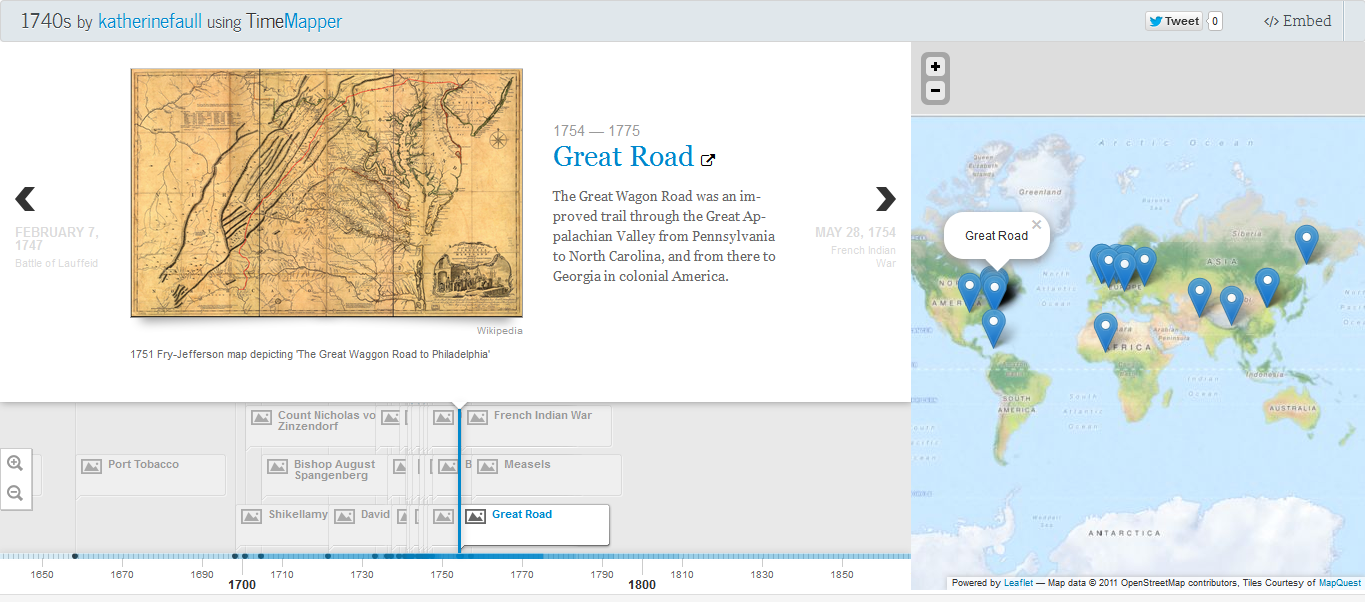The height and width of the screenshot is (602, 1365).
Task: Select the French Indian War timeline event
Action: (x=536, y=424)
